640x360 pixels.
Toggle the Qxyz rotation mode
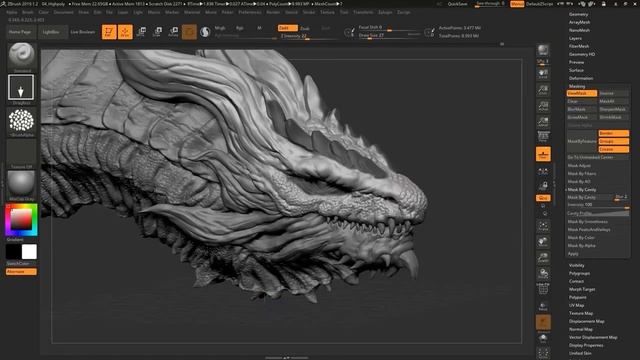(543, 198)
